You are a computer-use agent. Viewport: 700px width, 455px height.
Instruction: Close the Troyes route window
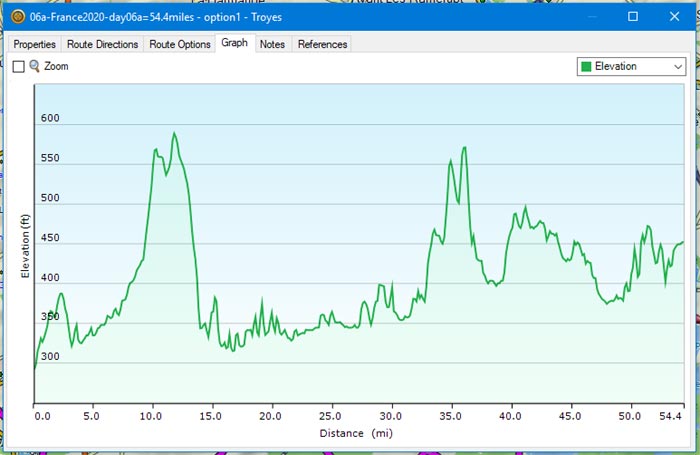point(677,17)
